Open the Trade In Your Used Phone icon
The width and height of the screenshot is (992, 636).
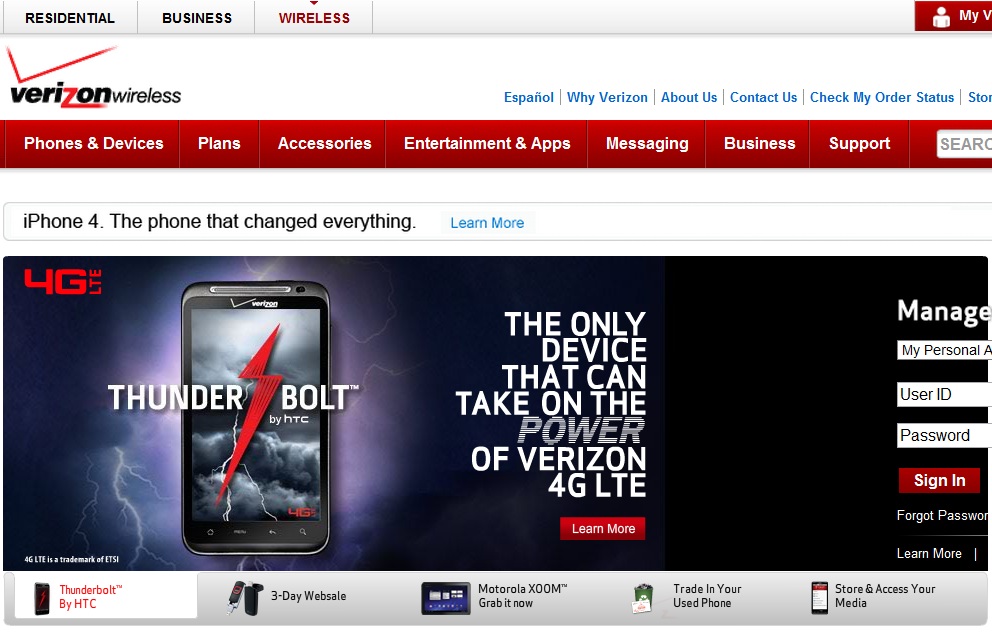tap(643, 598)
